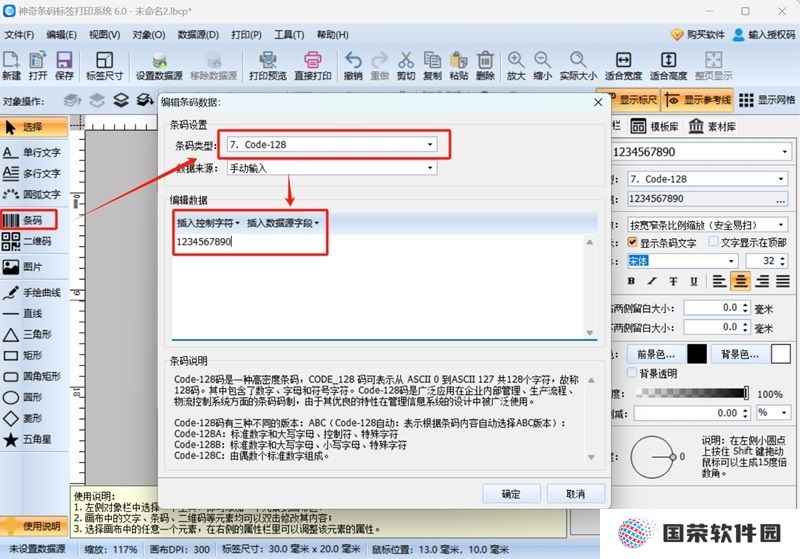Click the 设置数据源 data source icon
The width and height of the screenshot is (800, 559).
159,65
